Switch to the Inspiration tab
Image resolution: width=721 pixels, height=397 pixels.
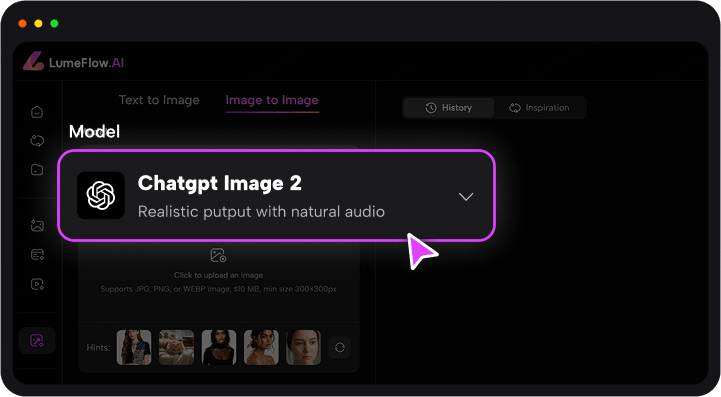(539, 108)
